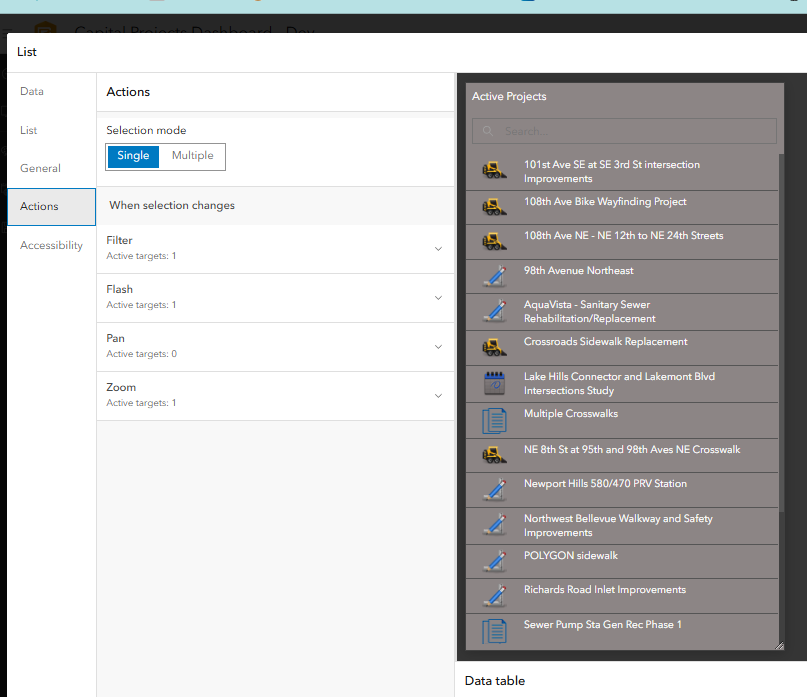Screen dimensions: 807x697
Task: Click the Active Projects list title
Action: click(509, 96)
